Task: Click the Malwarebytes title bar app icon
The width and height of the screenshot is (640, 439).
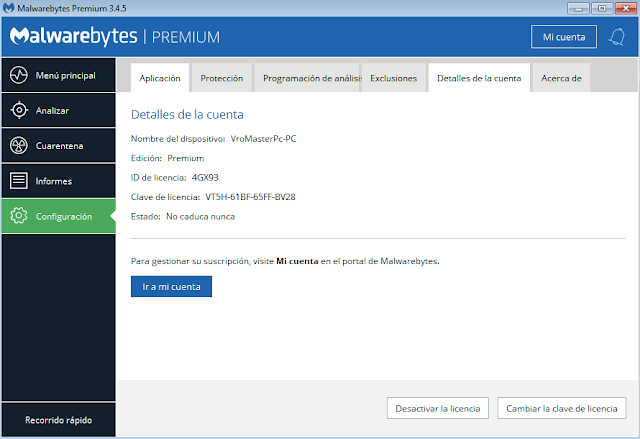Action: pyautogui.click(x=8, y=8)
